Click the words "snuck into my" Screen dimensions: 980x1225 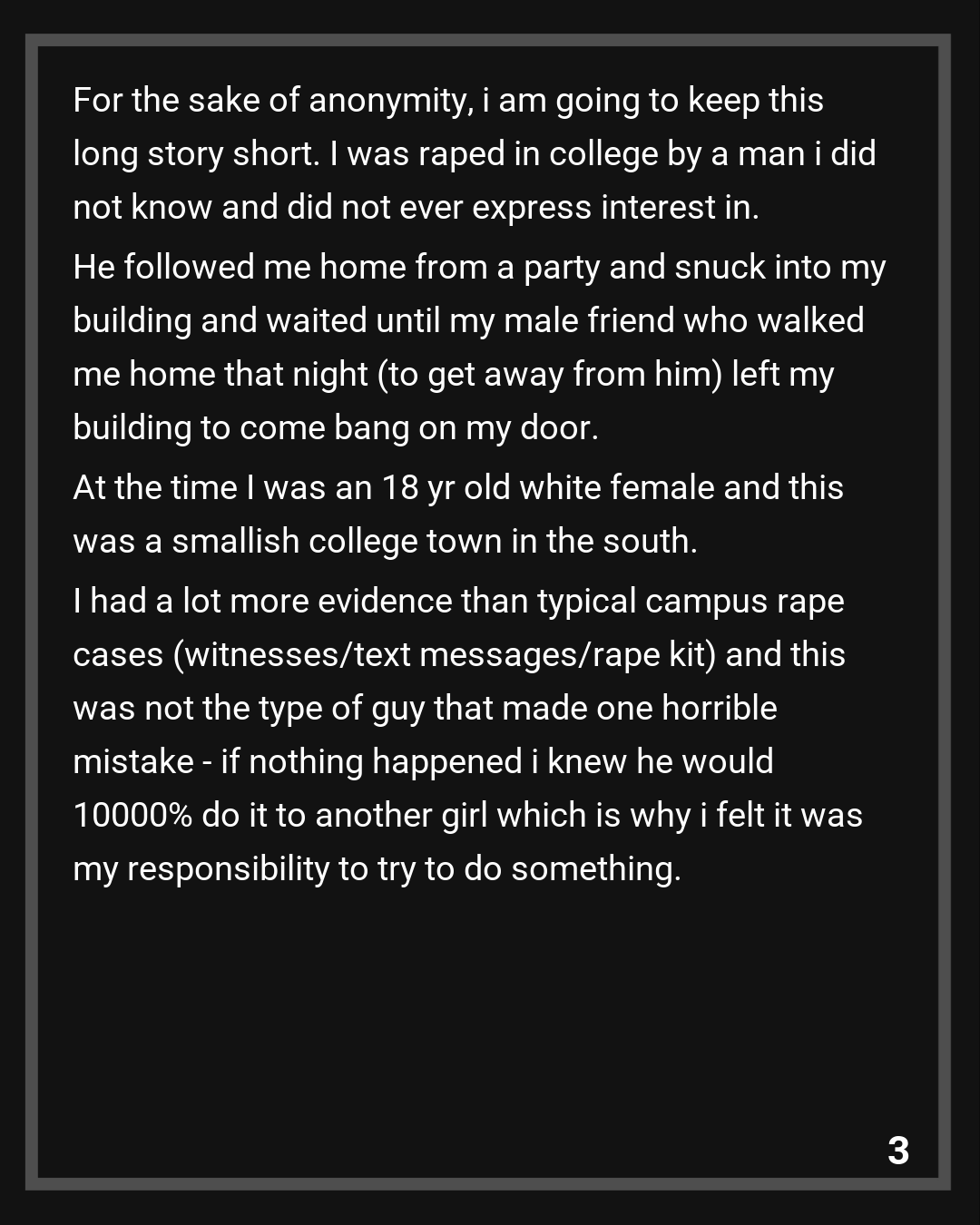click(779, 267)
